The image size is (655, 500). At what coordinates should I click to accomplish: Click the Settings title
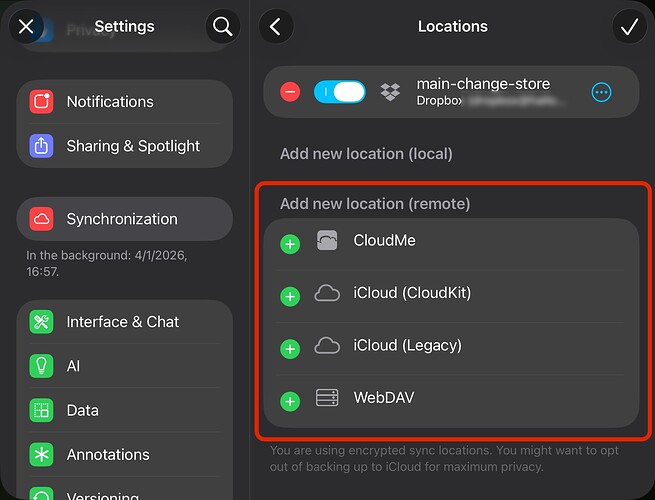(124, 26)
